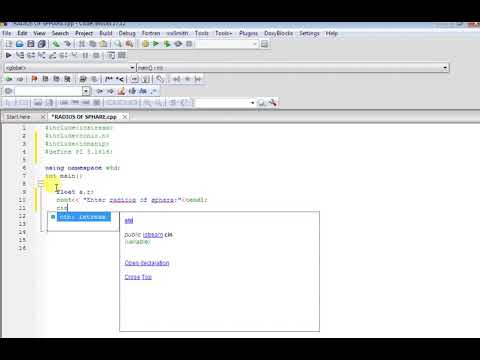Click the Cut toolbar icon
The image size is (480, 360).
coord(82,44)
